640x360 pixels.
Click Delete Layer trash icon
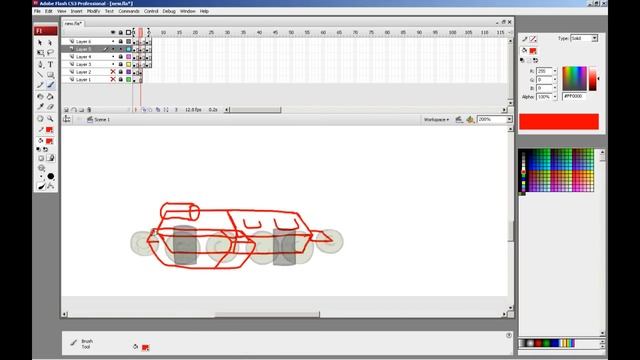89,110
